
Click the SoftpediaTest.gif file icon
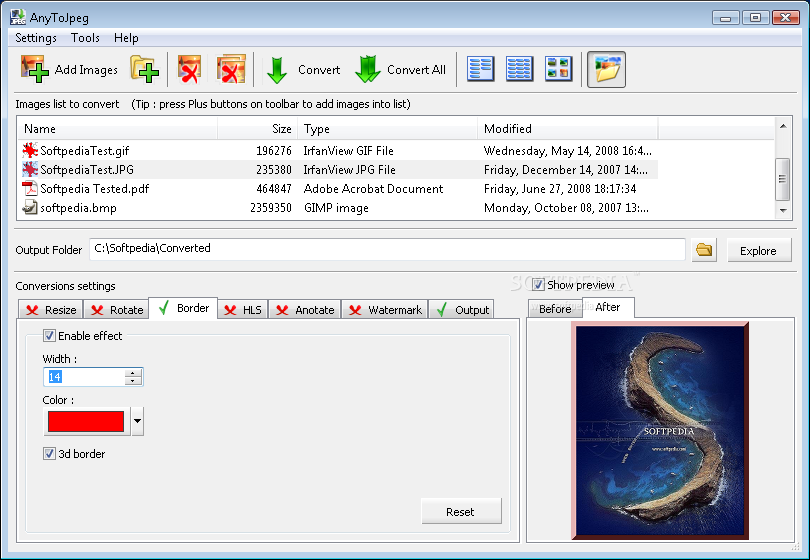30,150
